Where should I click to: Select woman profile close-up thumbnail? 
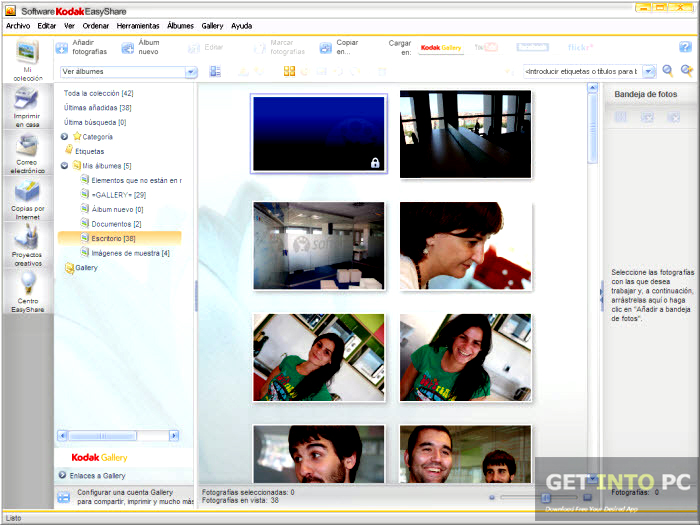click(466, 246)
